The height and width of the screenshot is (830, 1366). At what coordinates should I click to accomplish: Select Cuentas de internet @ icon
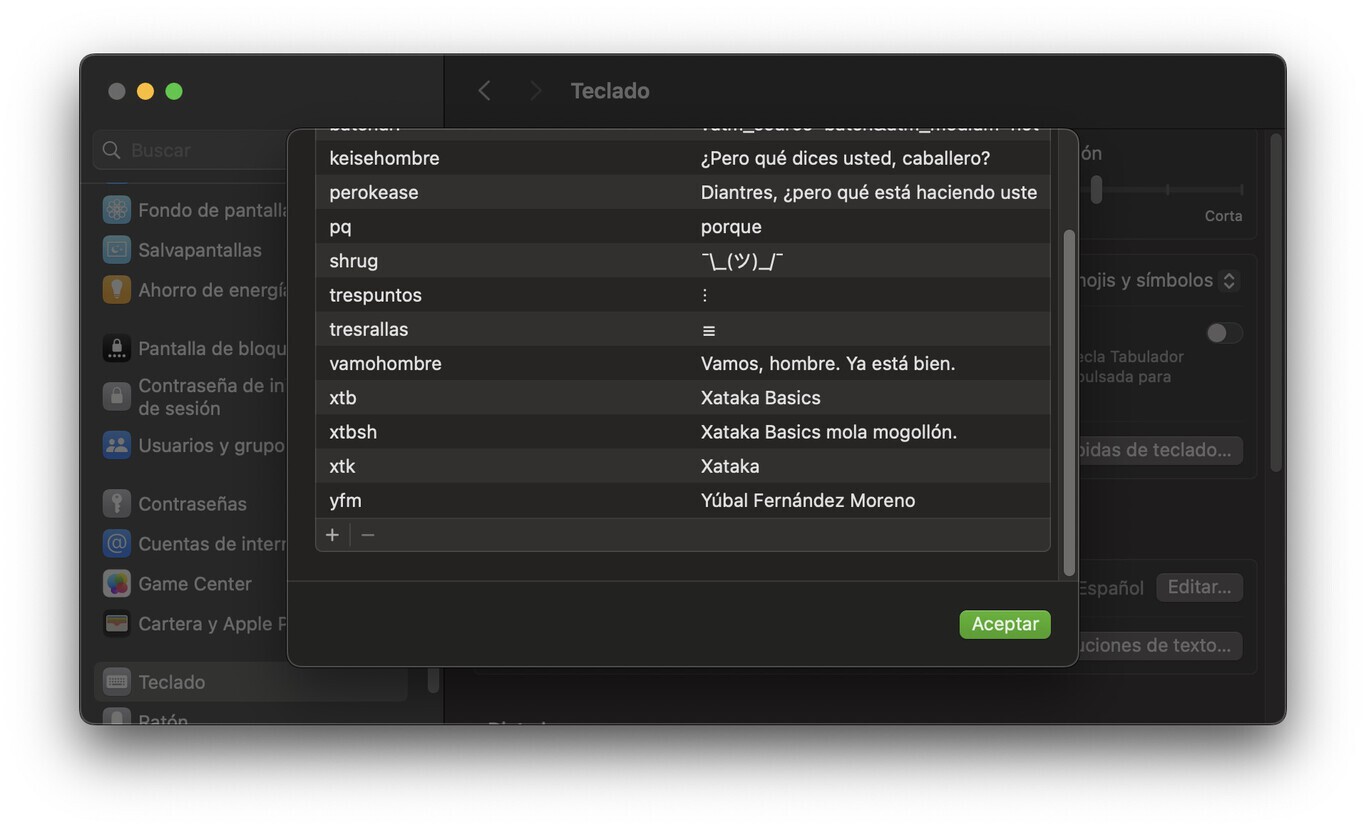(x=117, y=543)
